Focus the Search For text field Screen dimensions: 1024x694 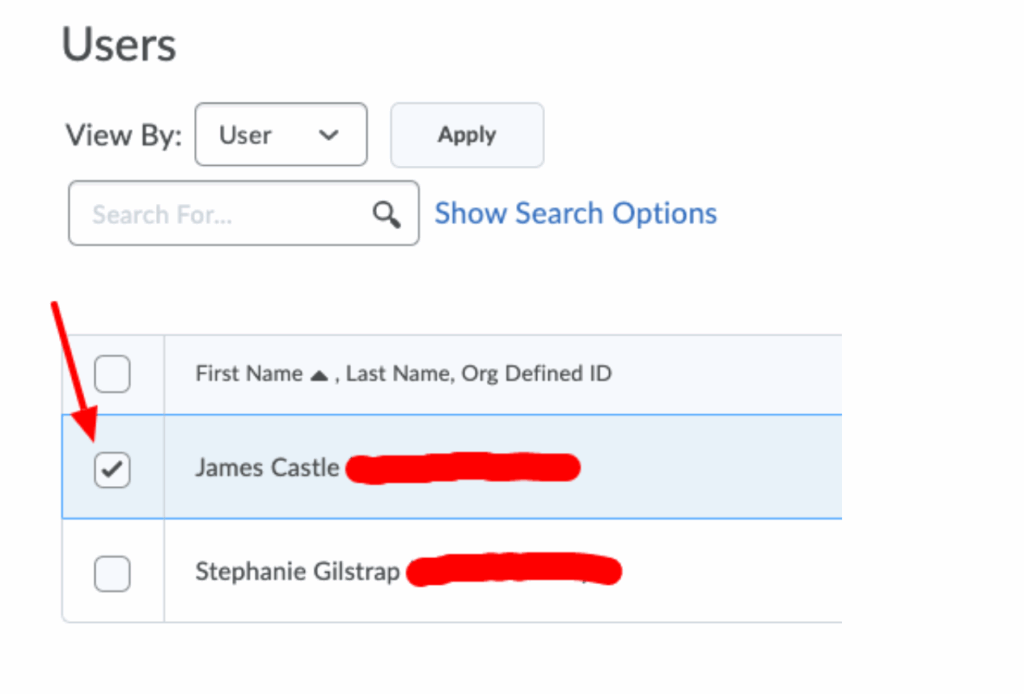tap(225, 214)
